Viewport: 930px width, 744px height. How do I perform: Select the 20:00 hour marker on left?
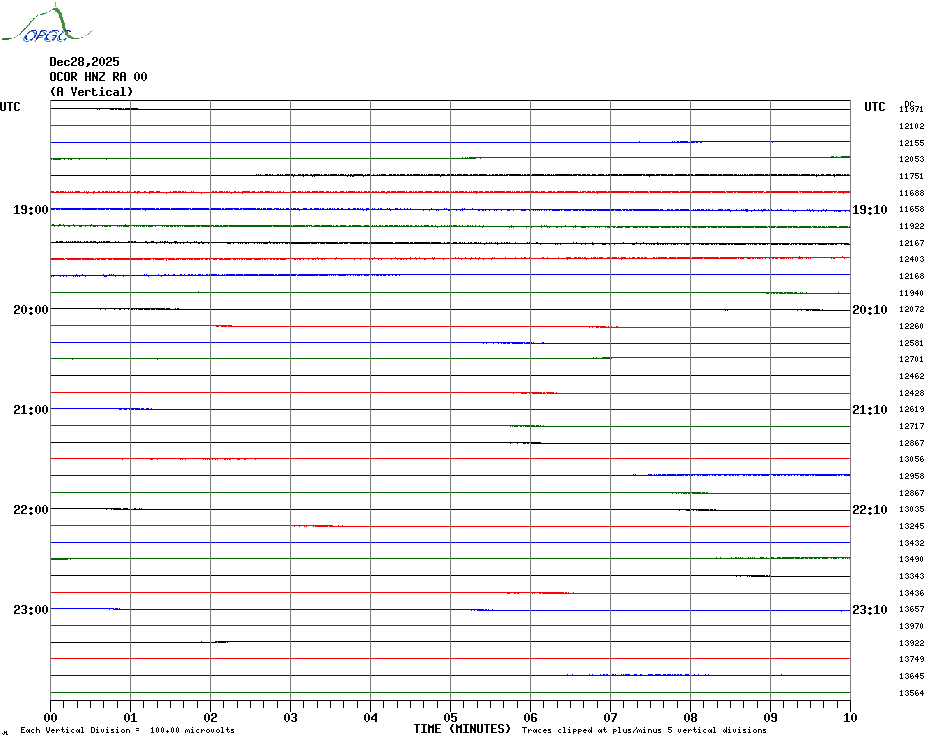pyautogui.click(x=30, y=310)
